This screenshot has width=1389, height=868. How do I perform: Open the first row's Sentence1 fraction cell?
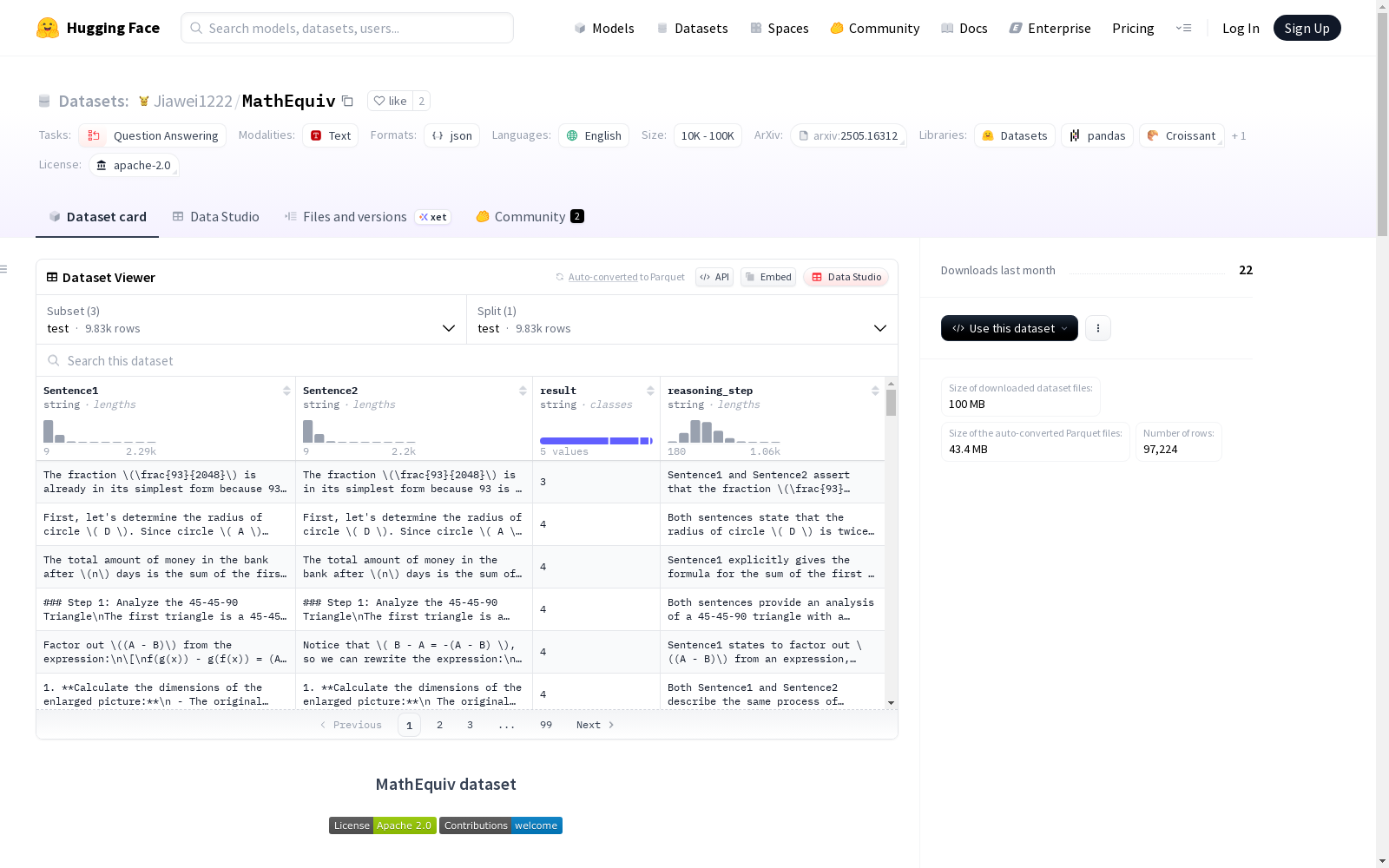pos(166,482)
